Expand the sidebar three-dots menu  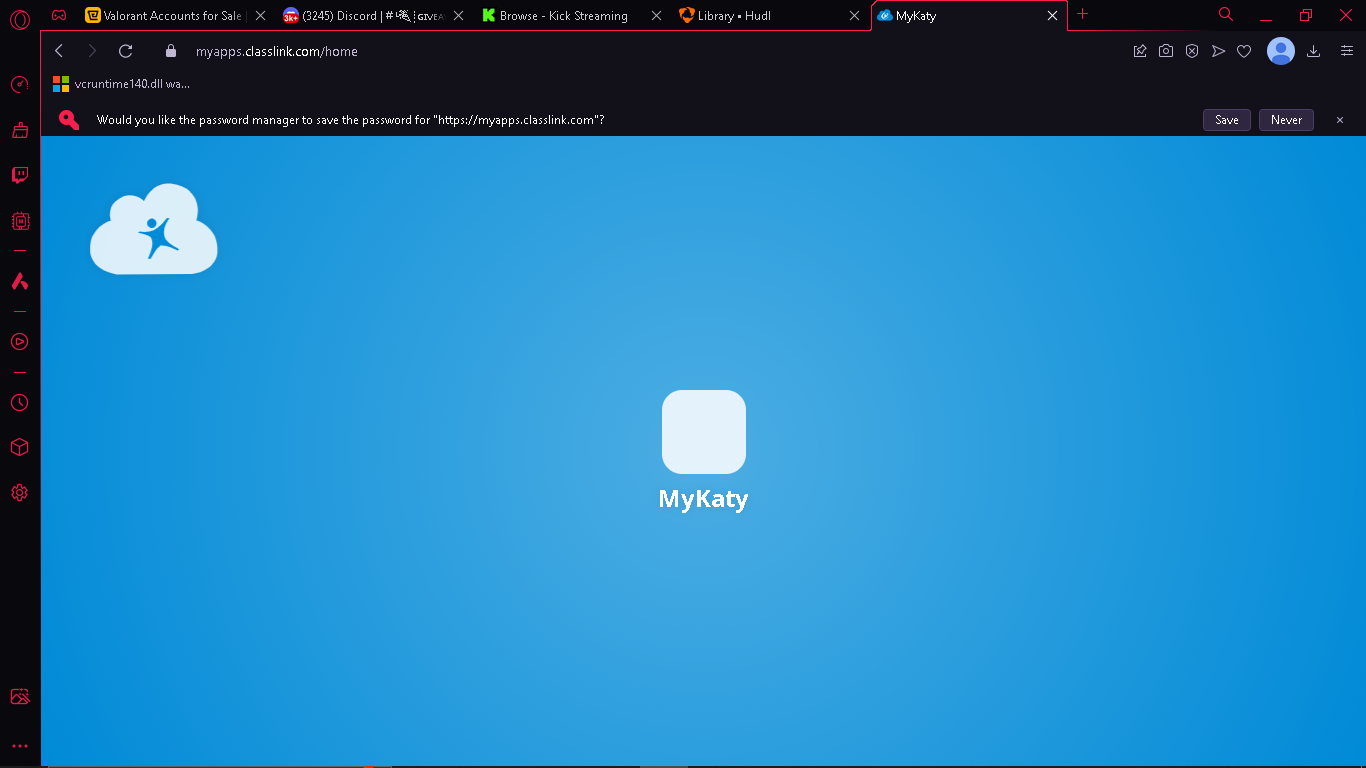[x=19, y=746]
